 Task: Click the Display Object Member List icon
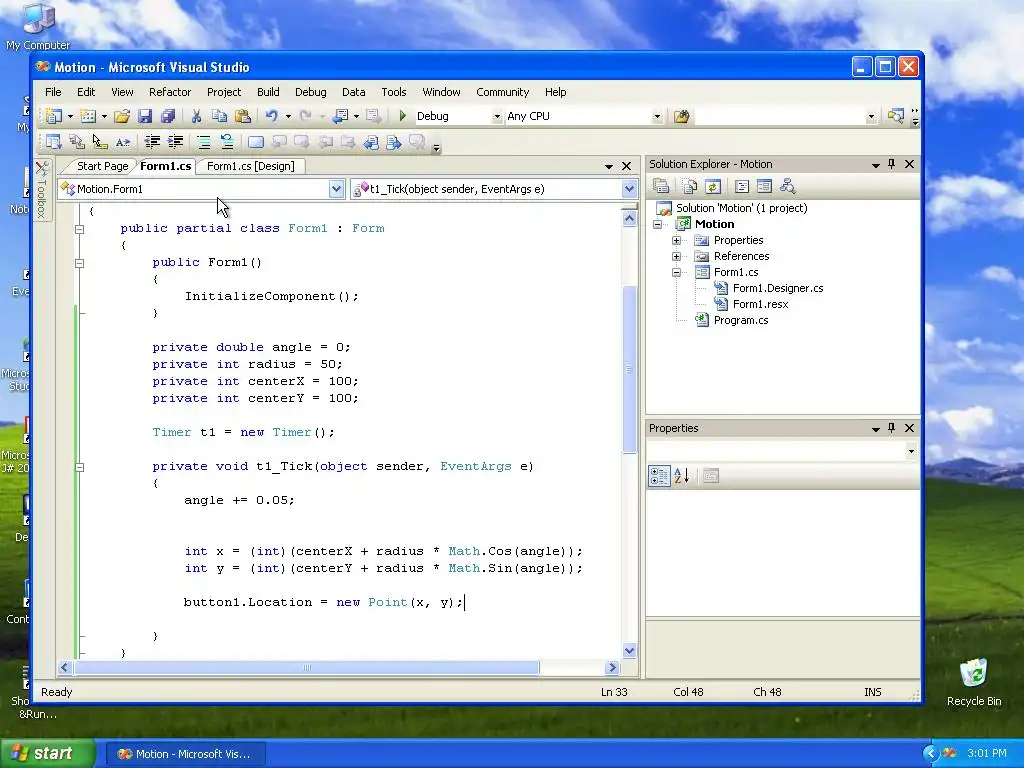point(54,142)
